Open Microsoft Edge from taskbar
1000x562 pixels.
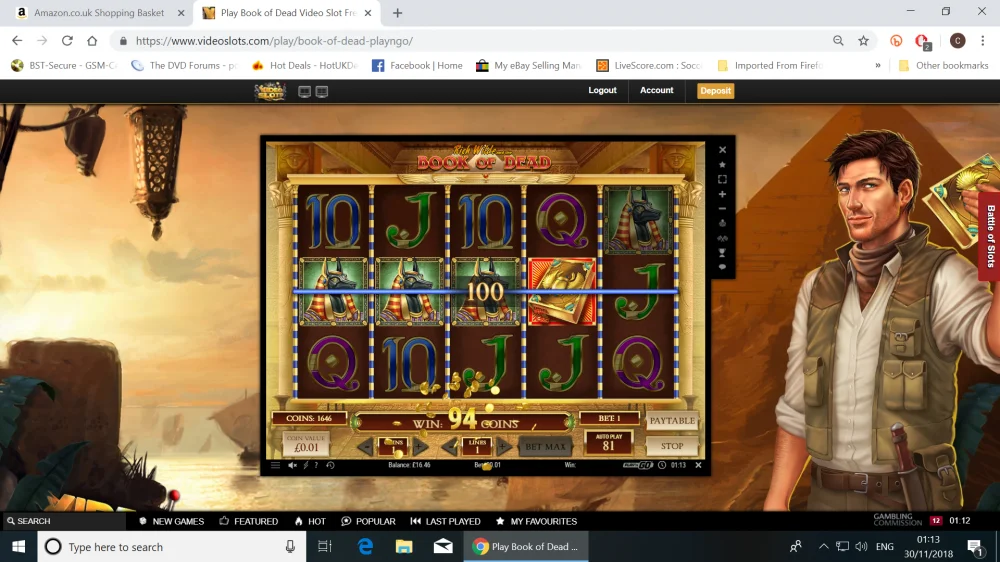coord(365,547)
